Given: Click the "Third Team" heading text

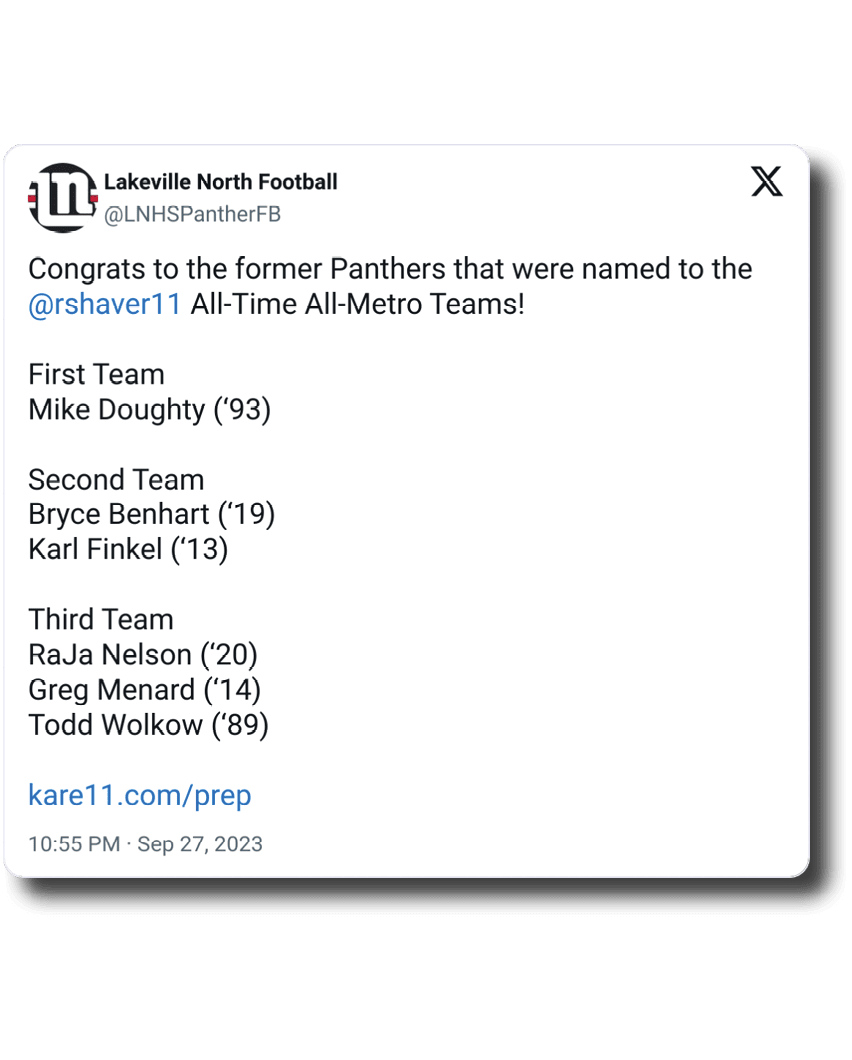Looking at the screenshot, I should click(101, 620).
